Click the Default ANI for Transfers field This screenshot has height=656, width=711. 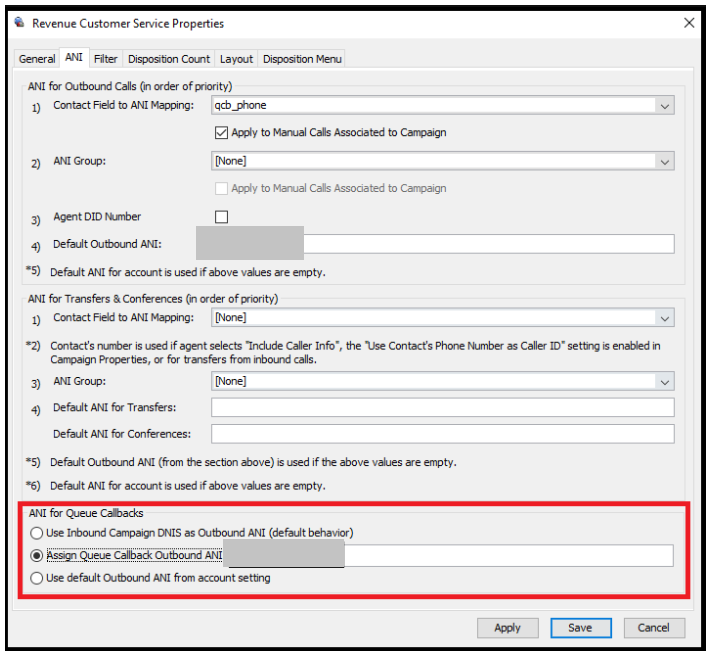(443, 408)
